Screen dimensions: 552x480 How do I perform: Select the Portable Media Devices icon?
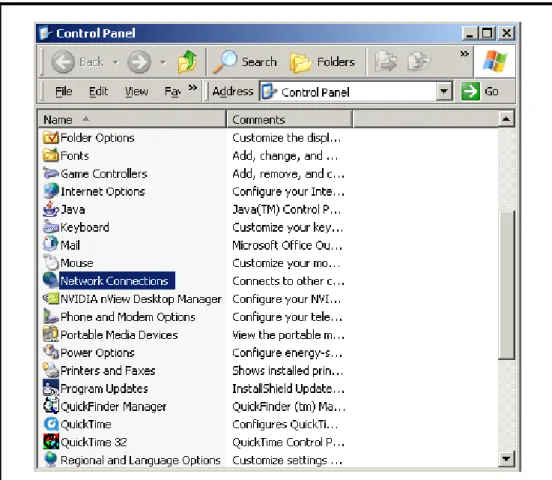click(51, 335)
